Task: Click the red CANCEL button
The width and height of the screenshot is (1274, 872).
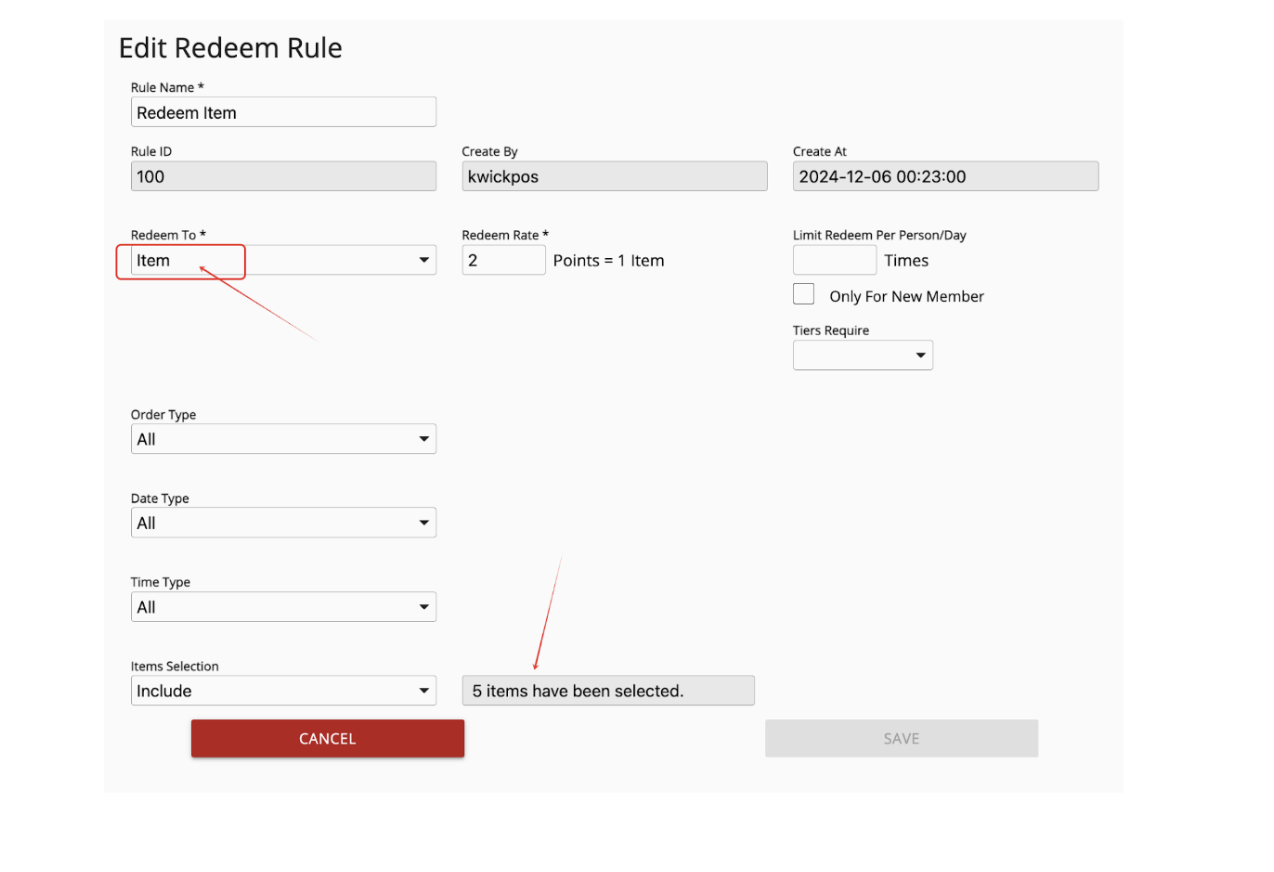Action: tap(327, 738)
